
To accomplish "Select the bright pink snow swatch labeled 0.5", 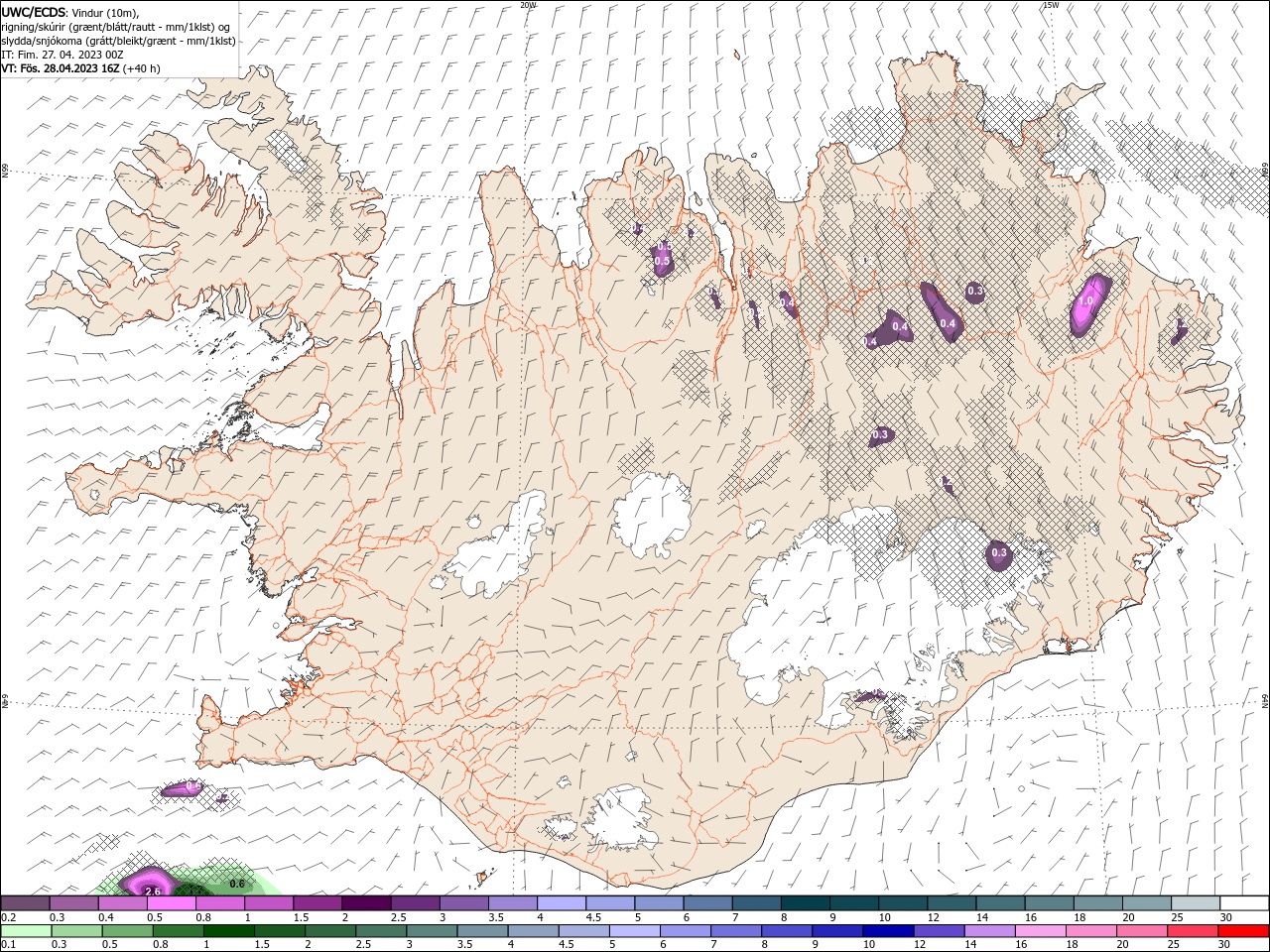I will tap(172, 903).
